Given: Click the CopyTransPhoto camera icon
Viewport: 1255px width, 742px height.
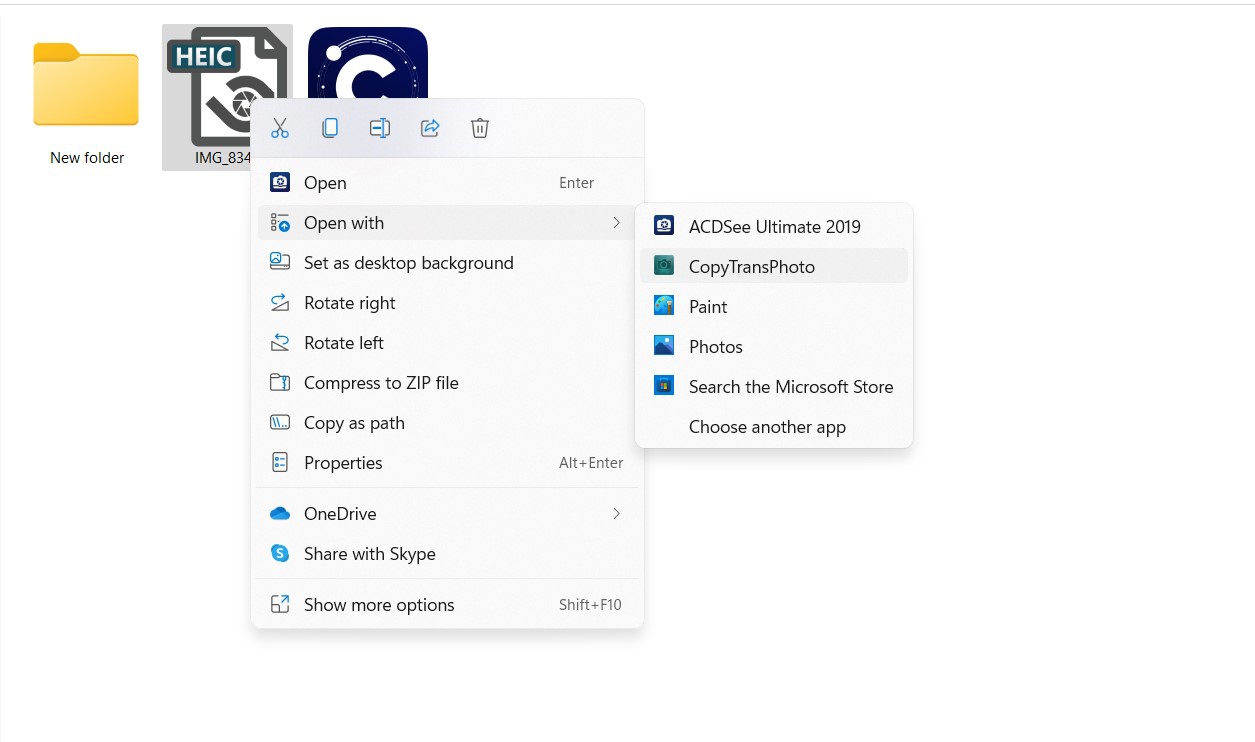Looking at the screenshot, I should pyautogui.click(x=664, y=266).
